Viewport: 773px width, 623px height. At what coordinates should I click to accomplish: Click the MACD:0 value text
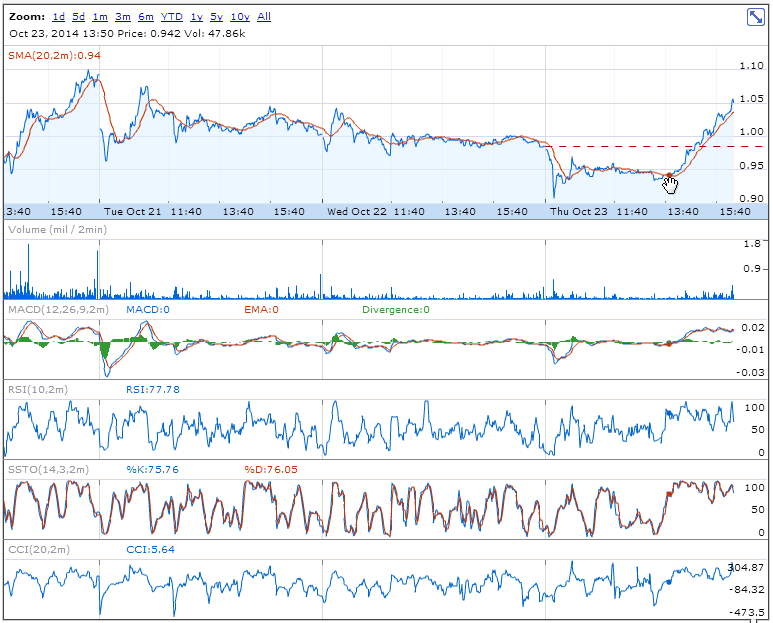pos(148,310)
